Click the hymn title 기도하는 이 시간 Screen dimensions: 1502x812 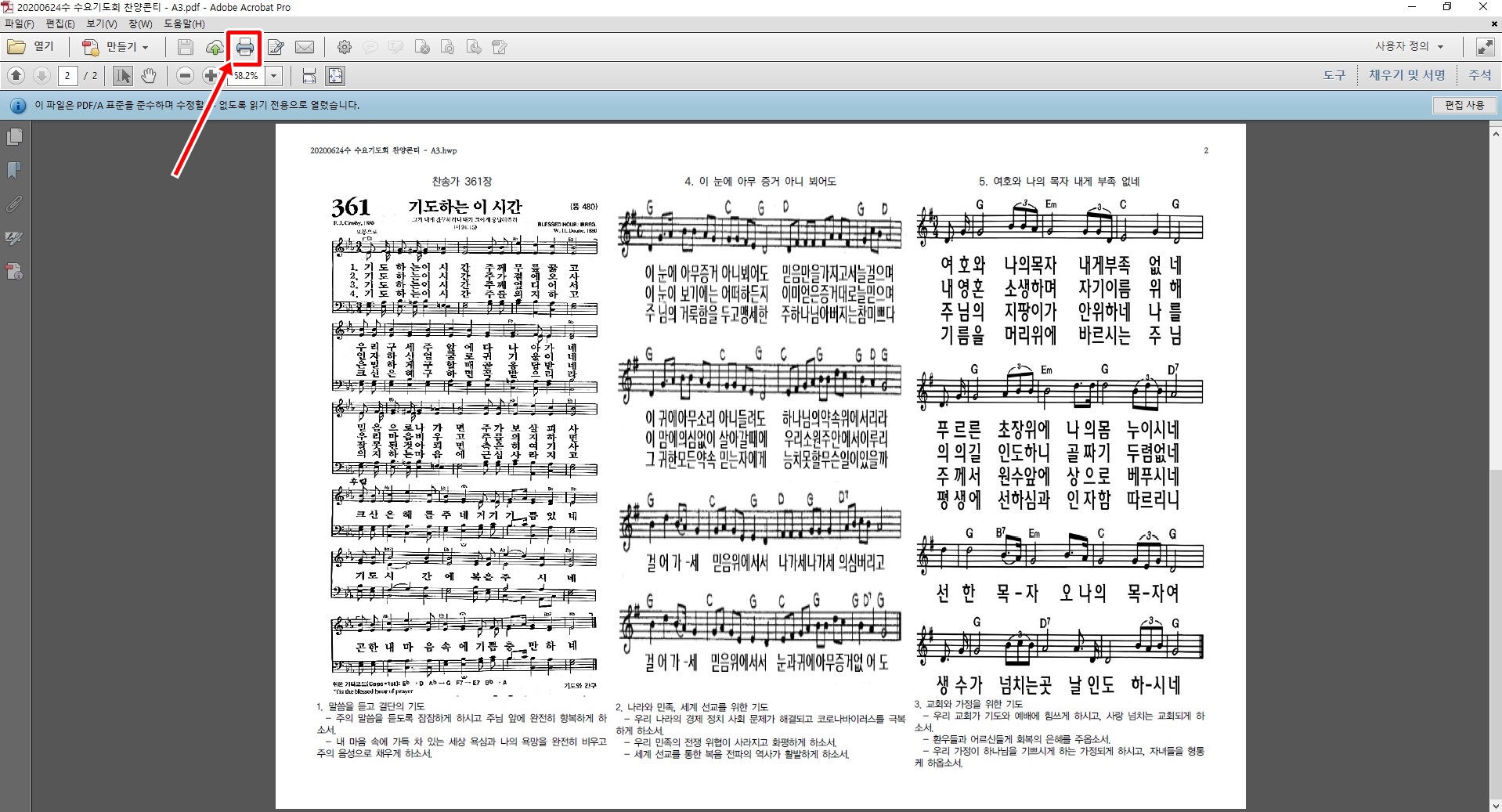[464, 207]
